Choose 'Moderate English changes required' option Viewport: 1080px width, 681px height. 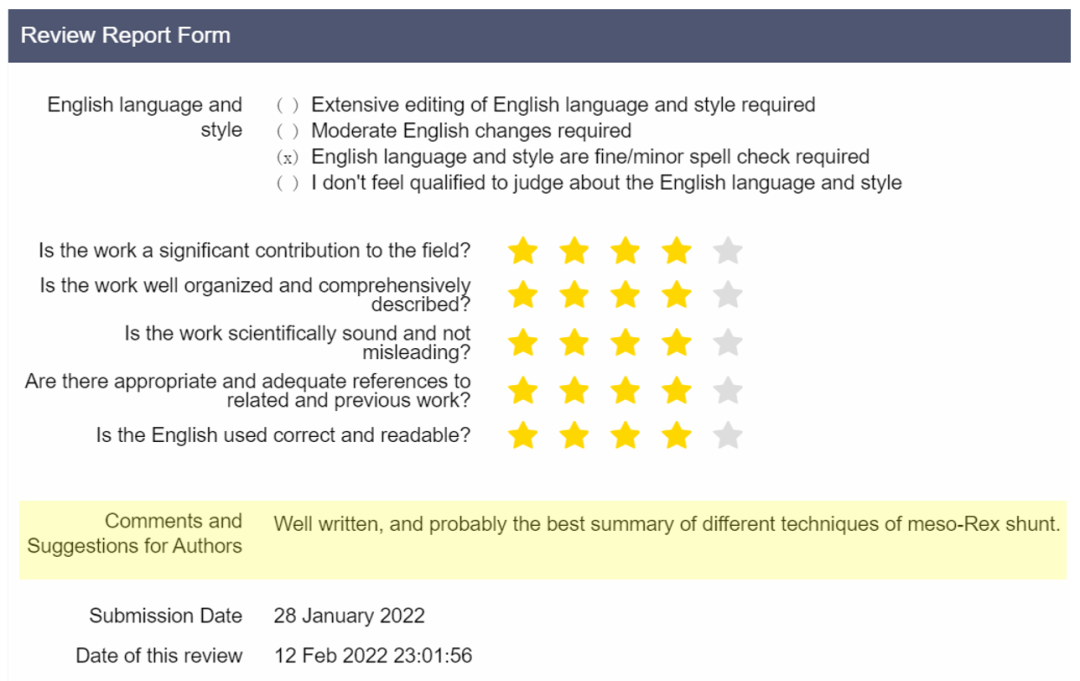tap(287, 131)
